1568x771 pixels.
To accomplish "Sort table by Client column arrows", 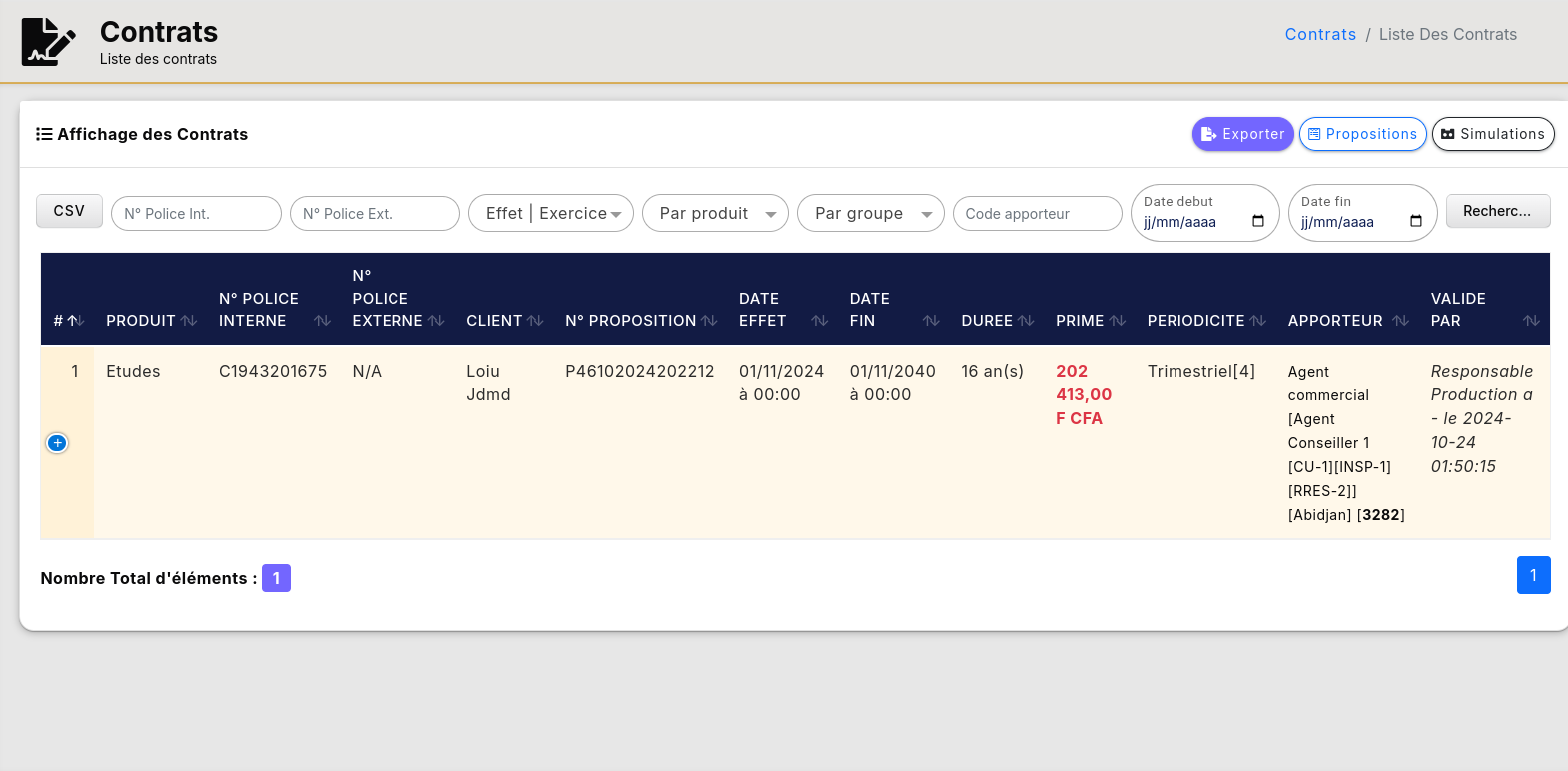I will point(536,321).
